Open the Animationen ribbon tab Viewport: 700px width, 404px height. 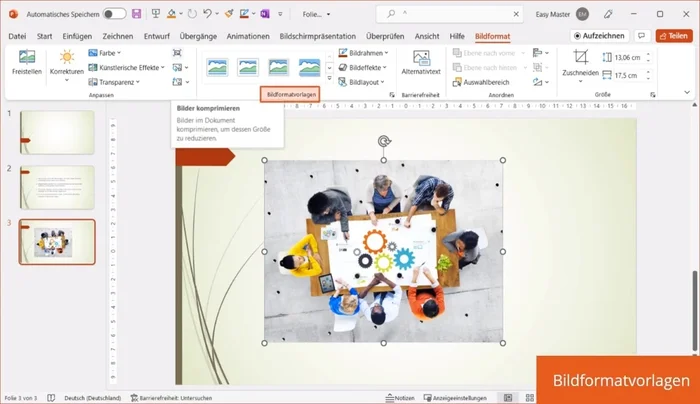pos(248,35)
